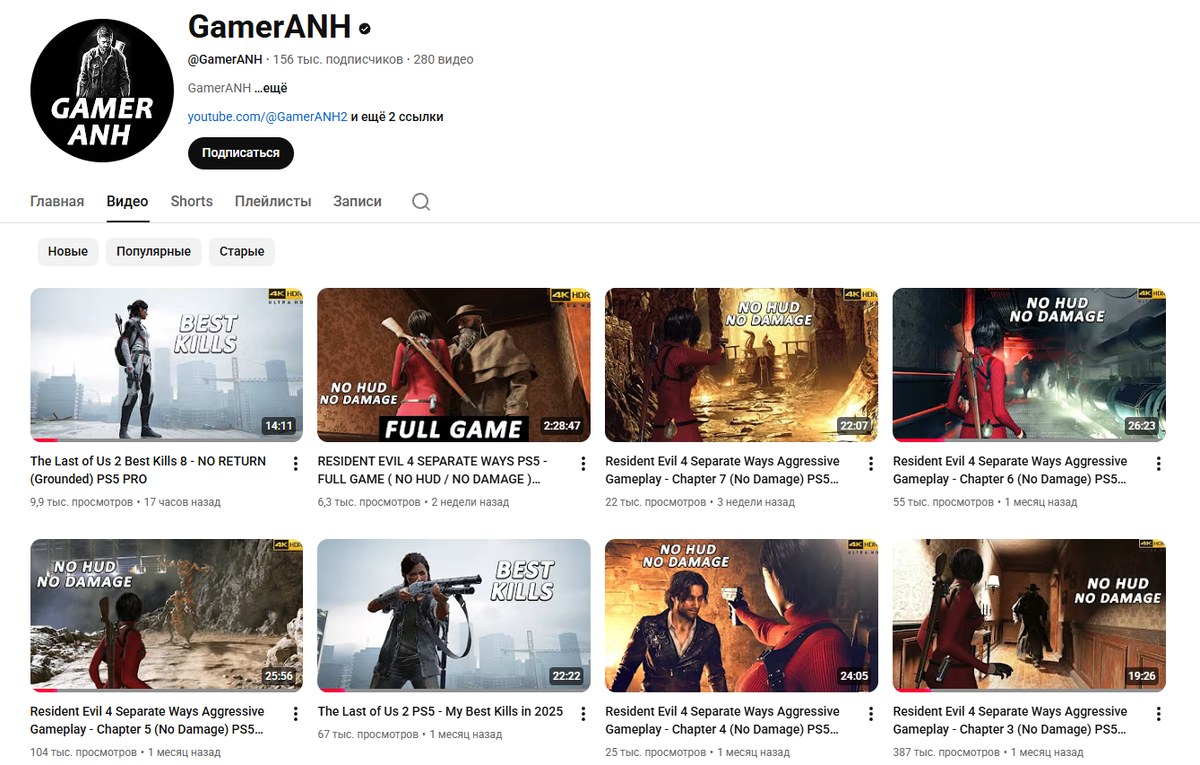Open the Shorts tab
The height and width of the screenshot is (765, 1200).
point(191,201)
